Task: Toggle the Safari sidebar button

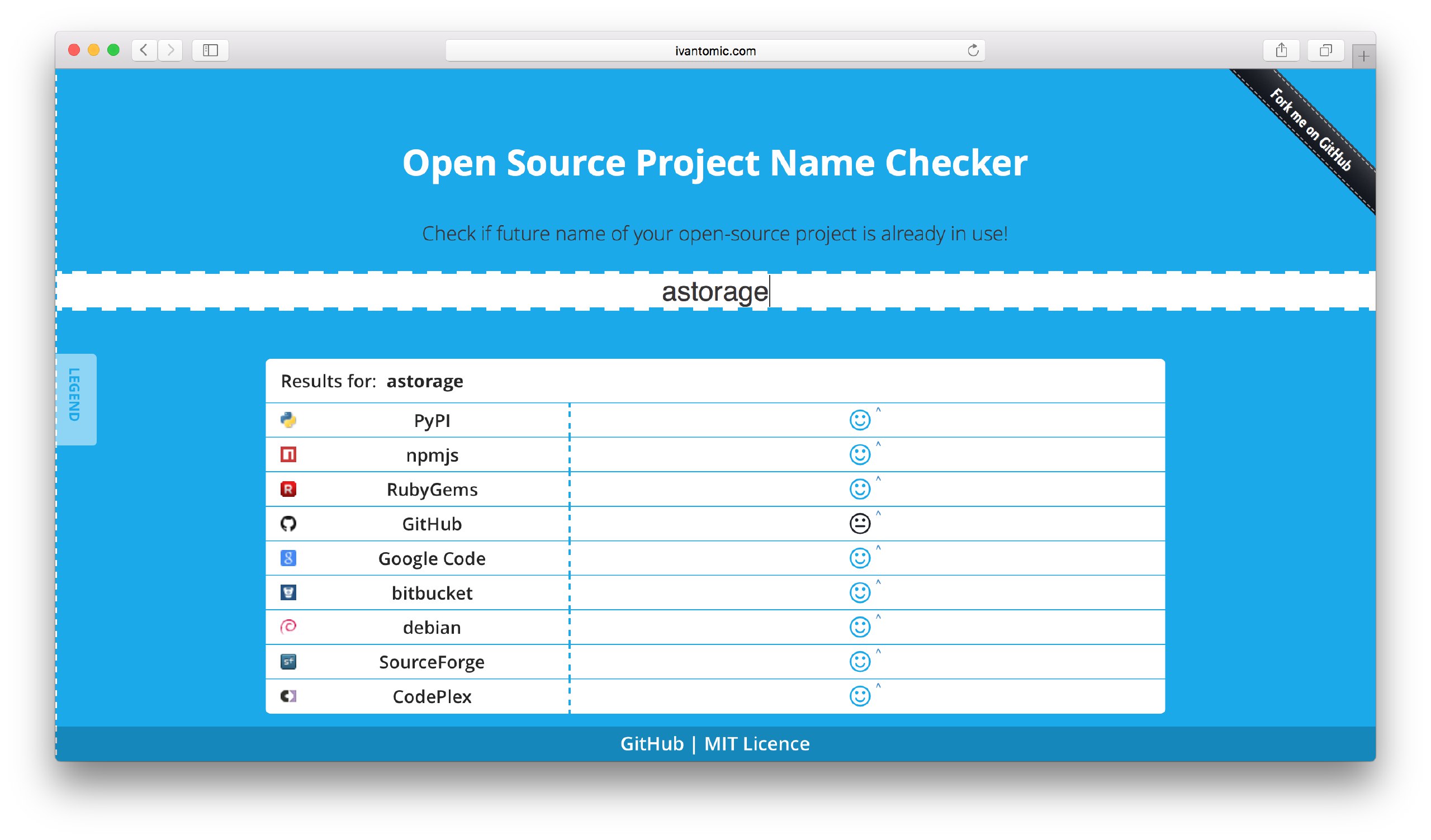Action: tap(210, 50)
